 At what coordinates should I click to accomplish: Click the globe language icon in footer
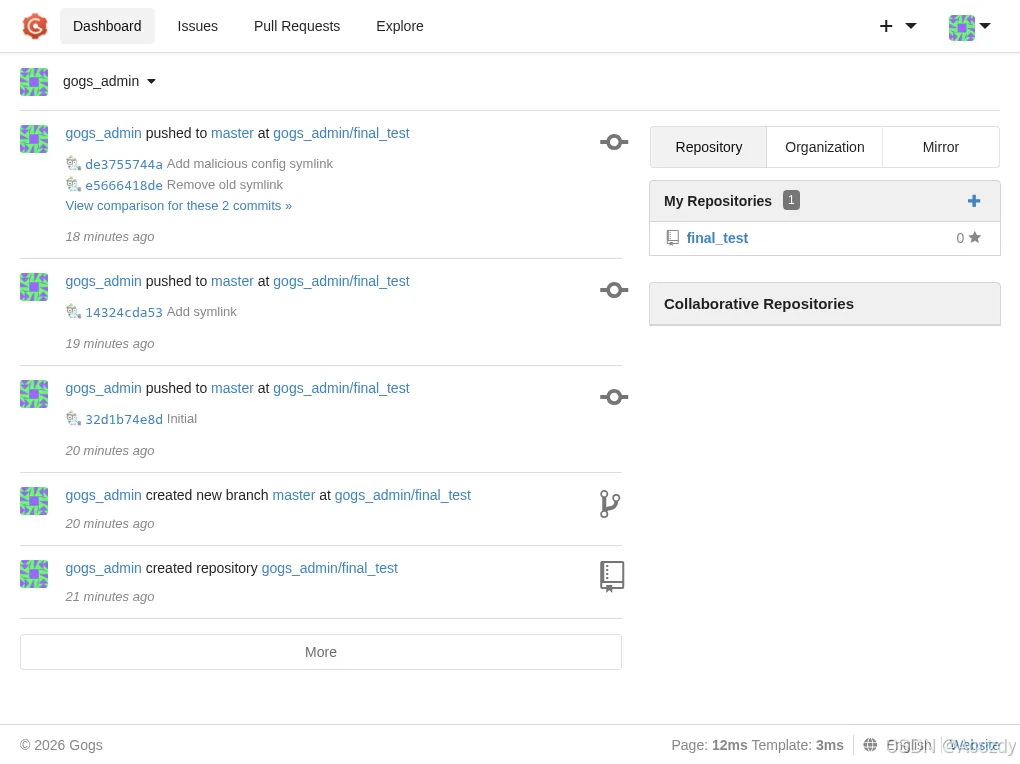[870, 745]
